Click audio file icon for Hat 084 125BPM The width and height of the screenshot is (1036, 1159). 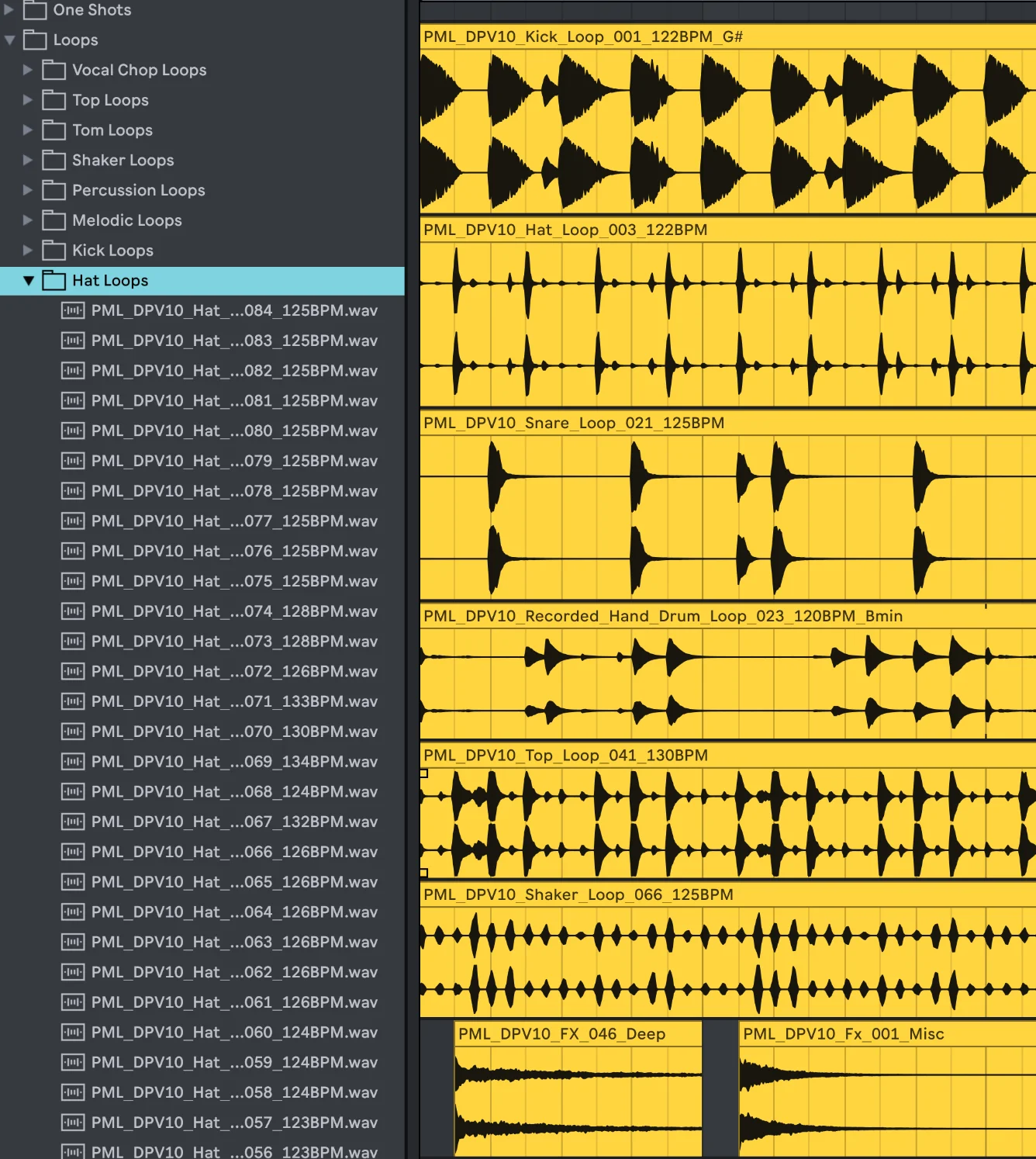point(73,311)
